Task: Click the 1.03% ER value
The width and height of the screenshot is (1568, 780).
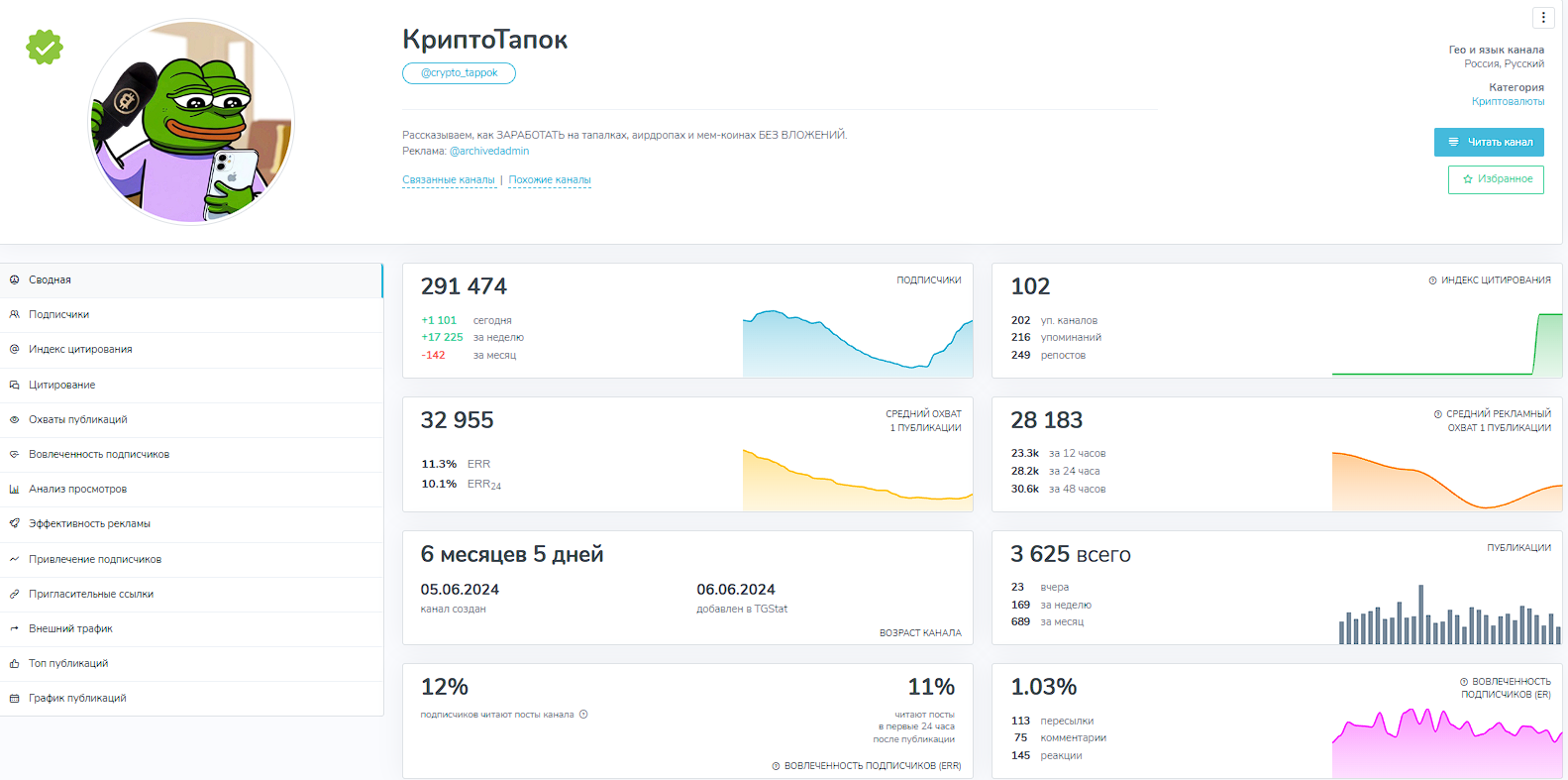Action: 1044,687
